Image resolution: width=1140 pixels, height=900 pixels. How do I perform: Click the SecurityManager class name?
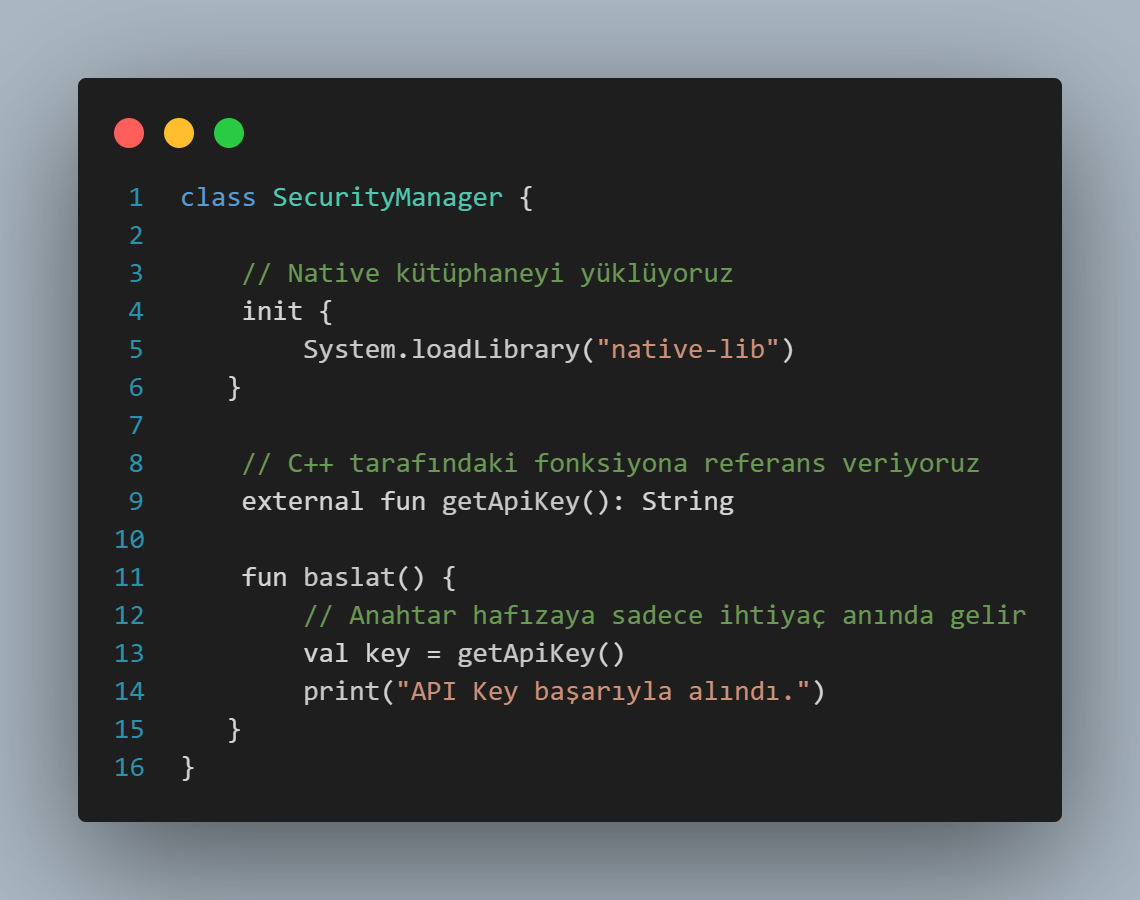(388, 198)
